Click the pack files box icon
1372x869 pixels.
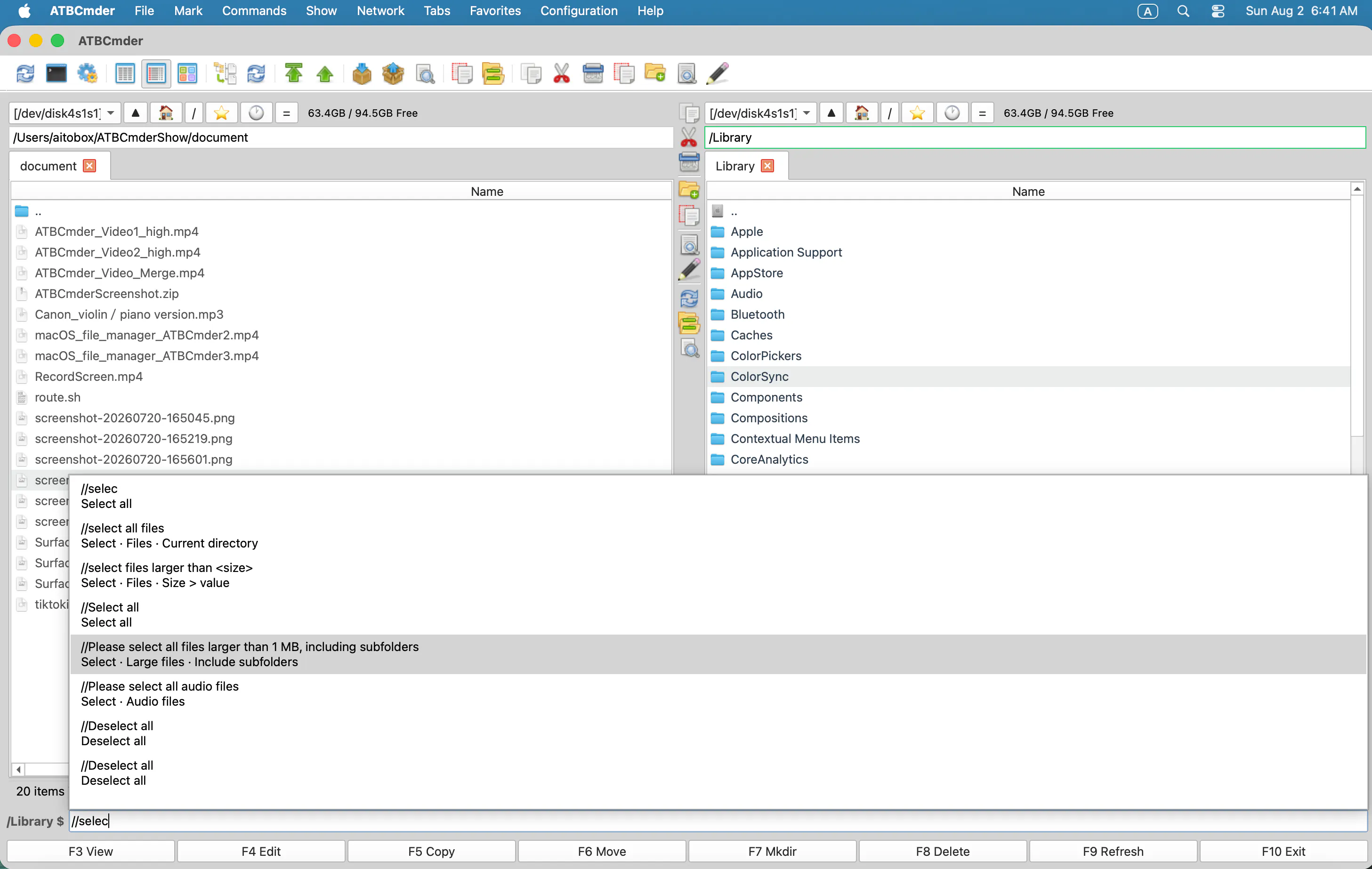pyautogui.click(x=362, y=74)
